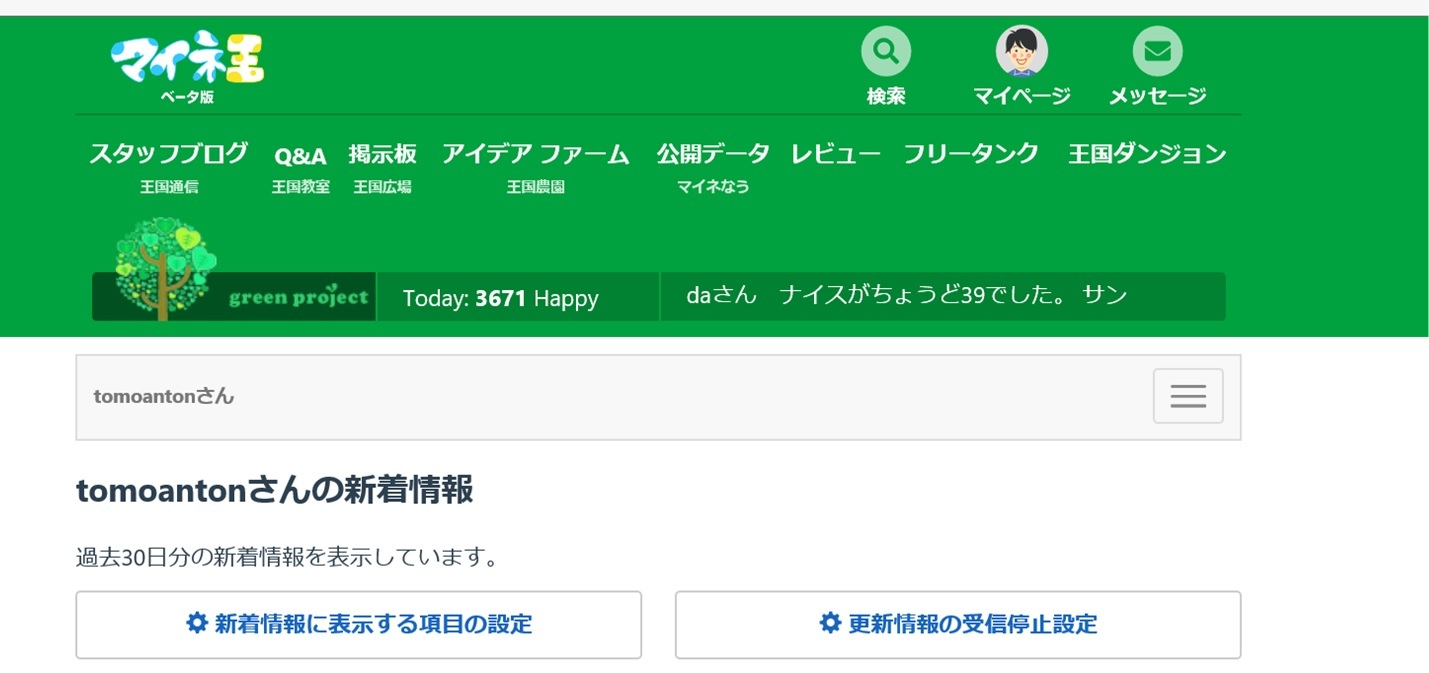Open My Page avatar icon

tap(1021, 51)
